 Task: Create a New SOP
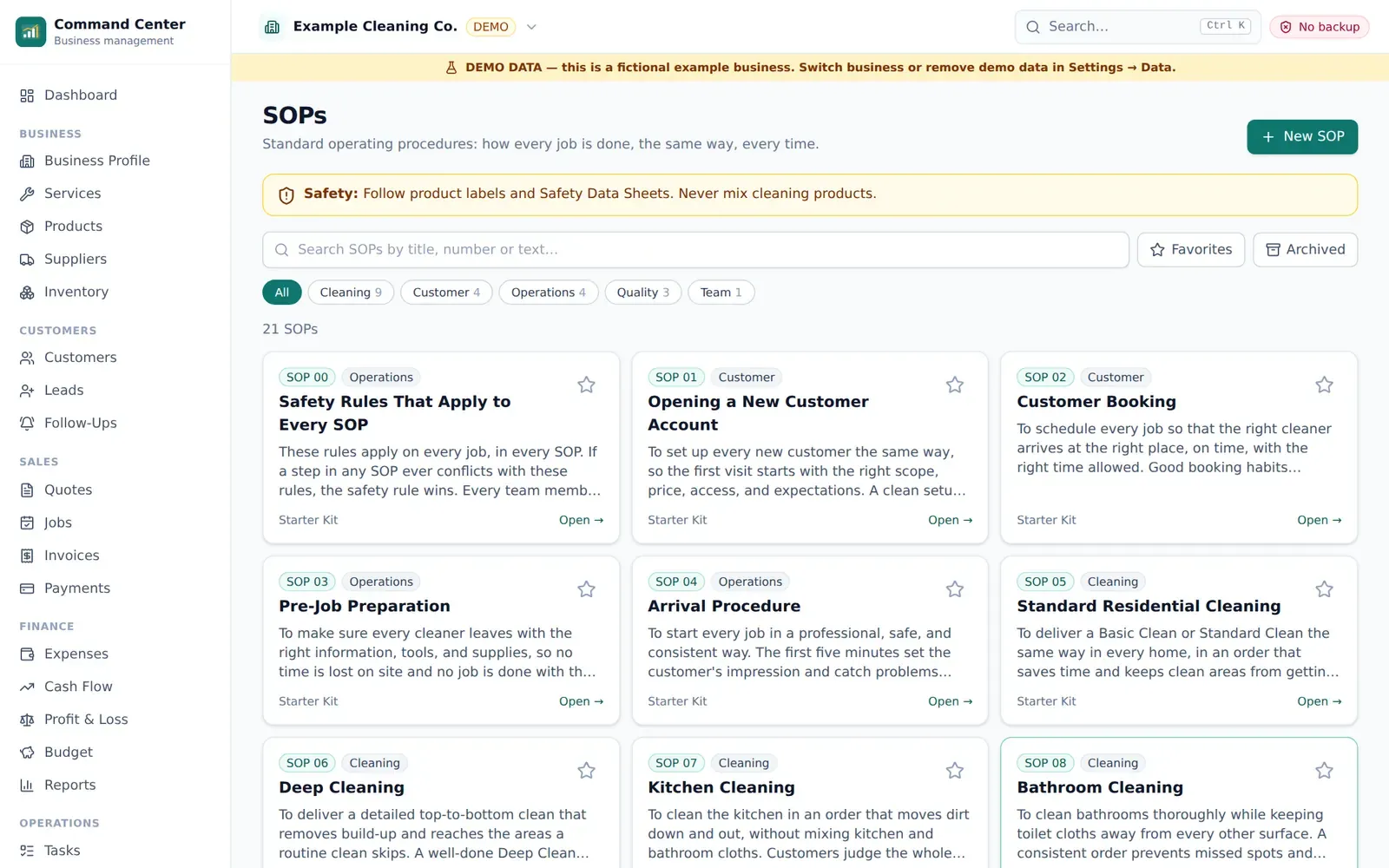tap(1302, 137)
